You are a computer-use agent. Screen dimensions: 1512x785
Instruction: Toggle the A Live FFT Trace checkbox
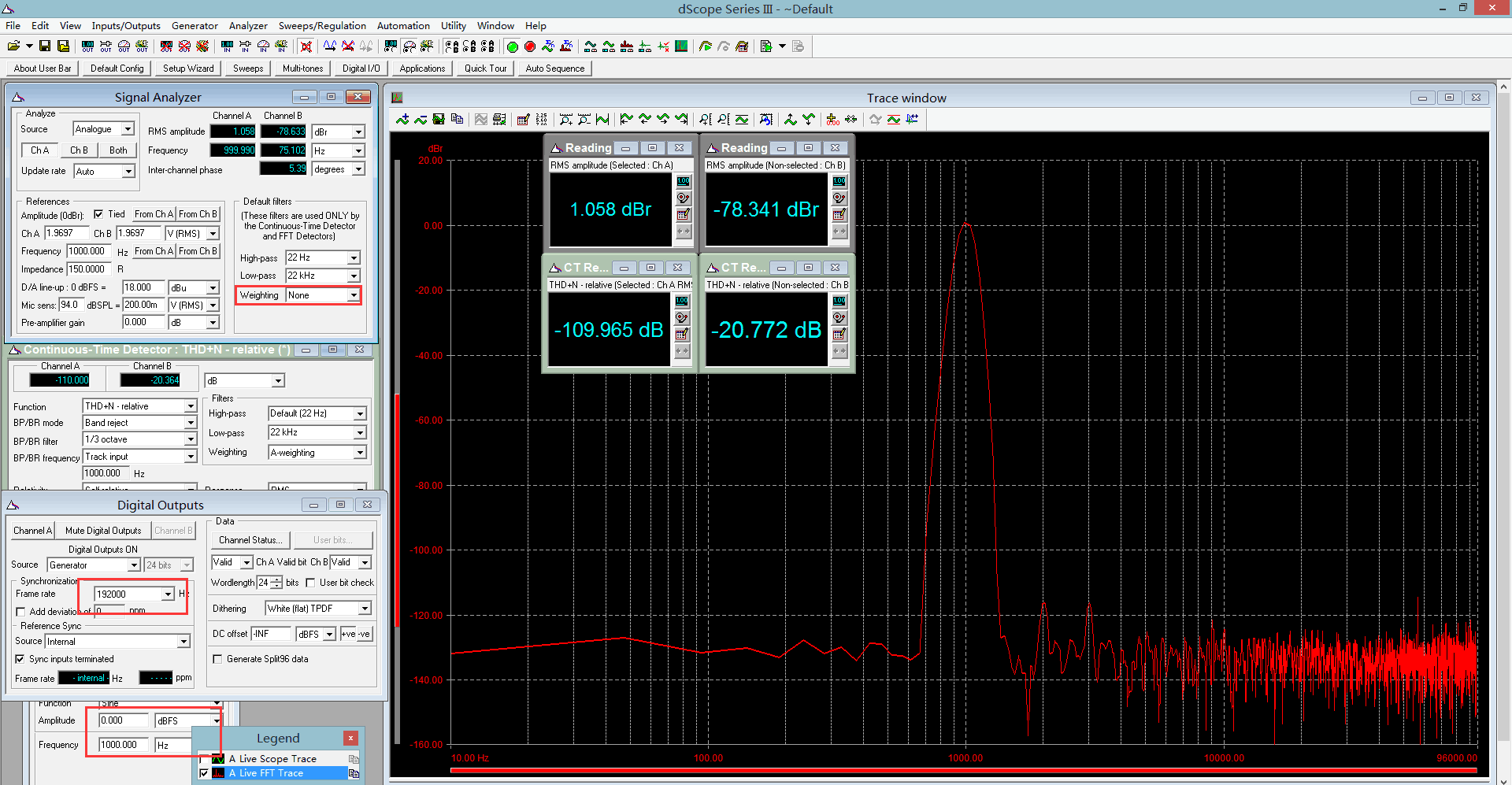pyautogui.click(x=205, y=773)
